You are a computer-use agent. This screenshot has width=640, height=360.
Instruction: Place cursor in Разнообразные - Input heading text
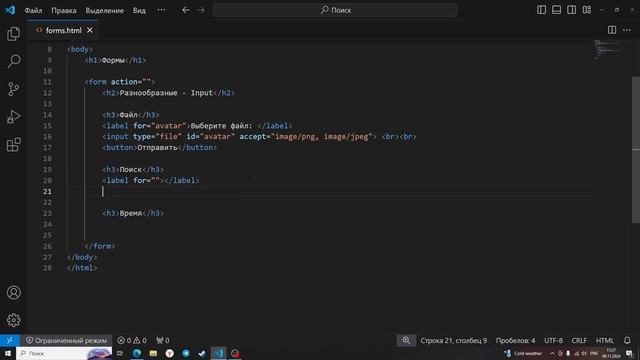click(166, 93)
